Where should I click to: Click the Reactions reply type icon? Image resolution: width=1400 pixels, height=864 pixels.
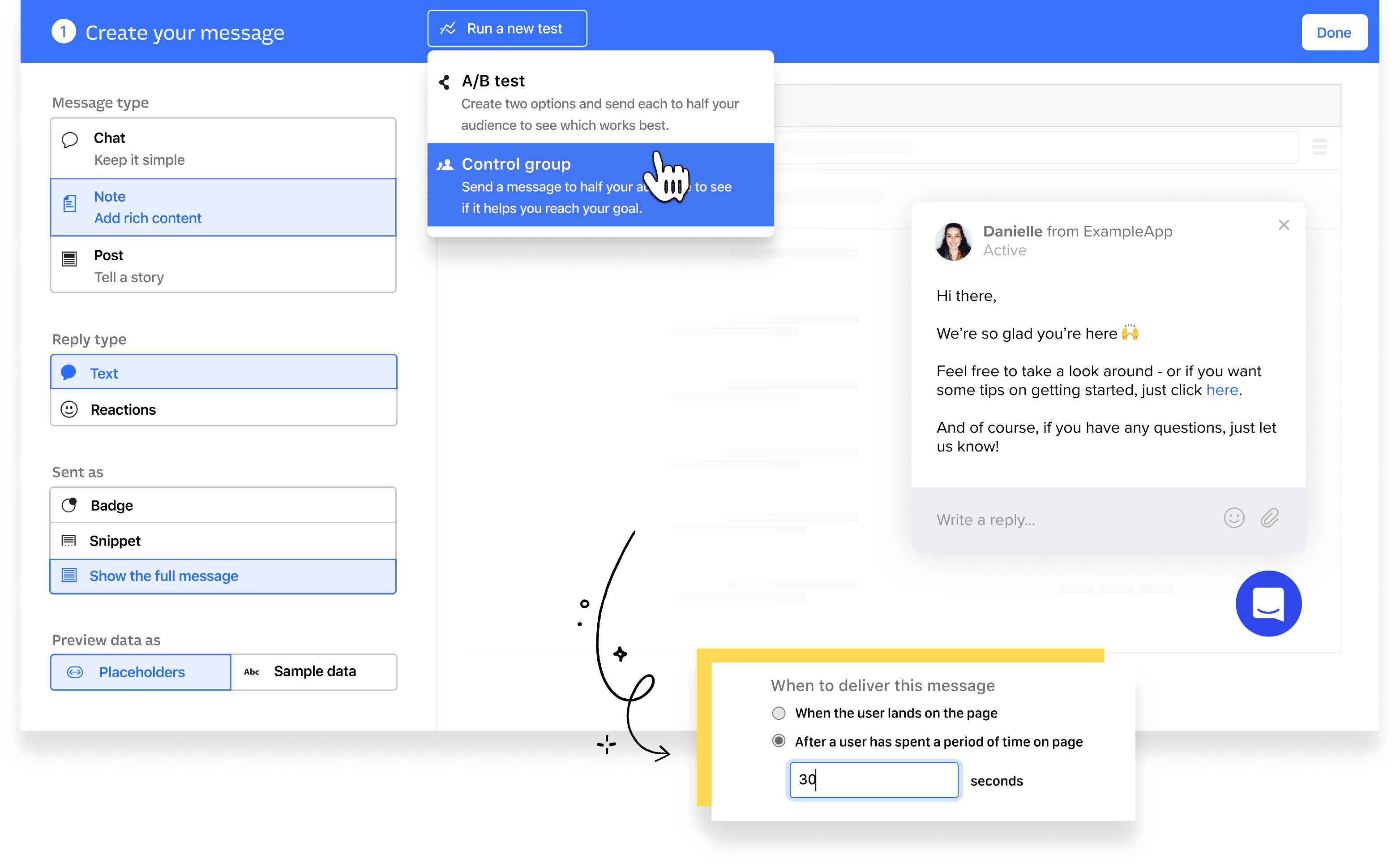tap(69, 410)
